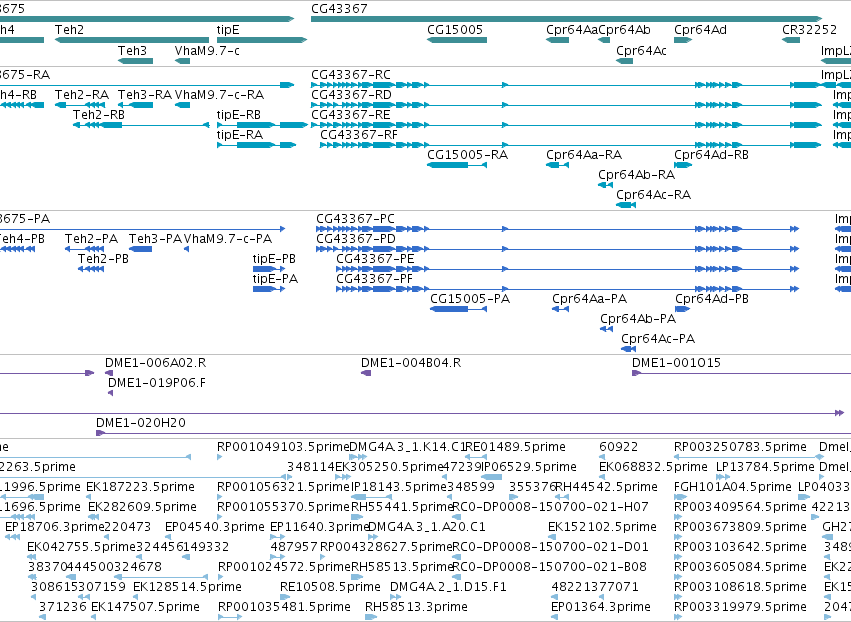This screenshot has width=851, height=622.
Task: Click the Teh3 gene label
Action: (132, 50)
